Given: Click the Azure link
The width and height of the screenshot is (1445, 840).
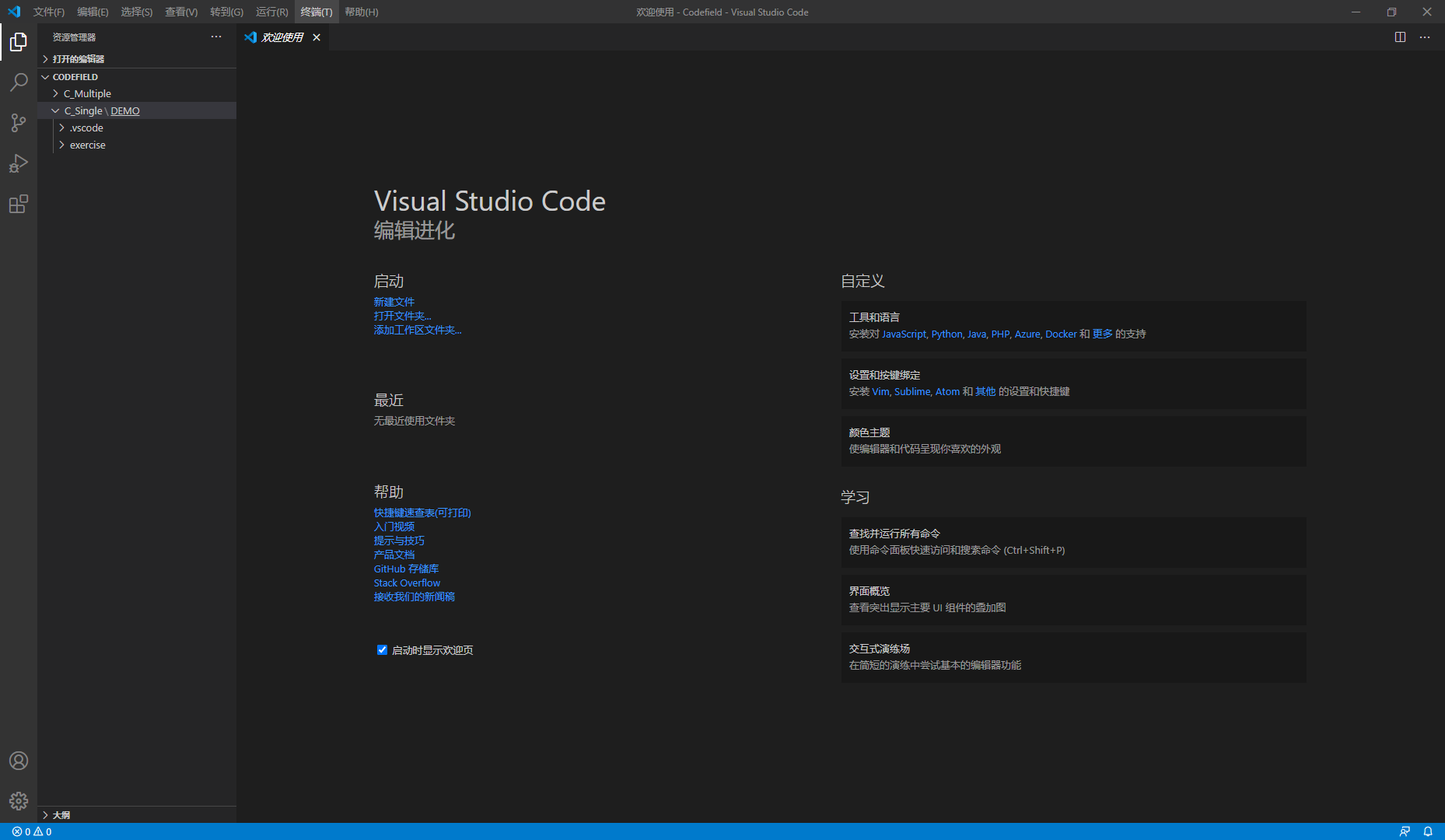Looking at the screenshot, I should (1027, 334).
